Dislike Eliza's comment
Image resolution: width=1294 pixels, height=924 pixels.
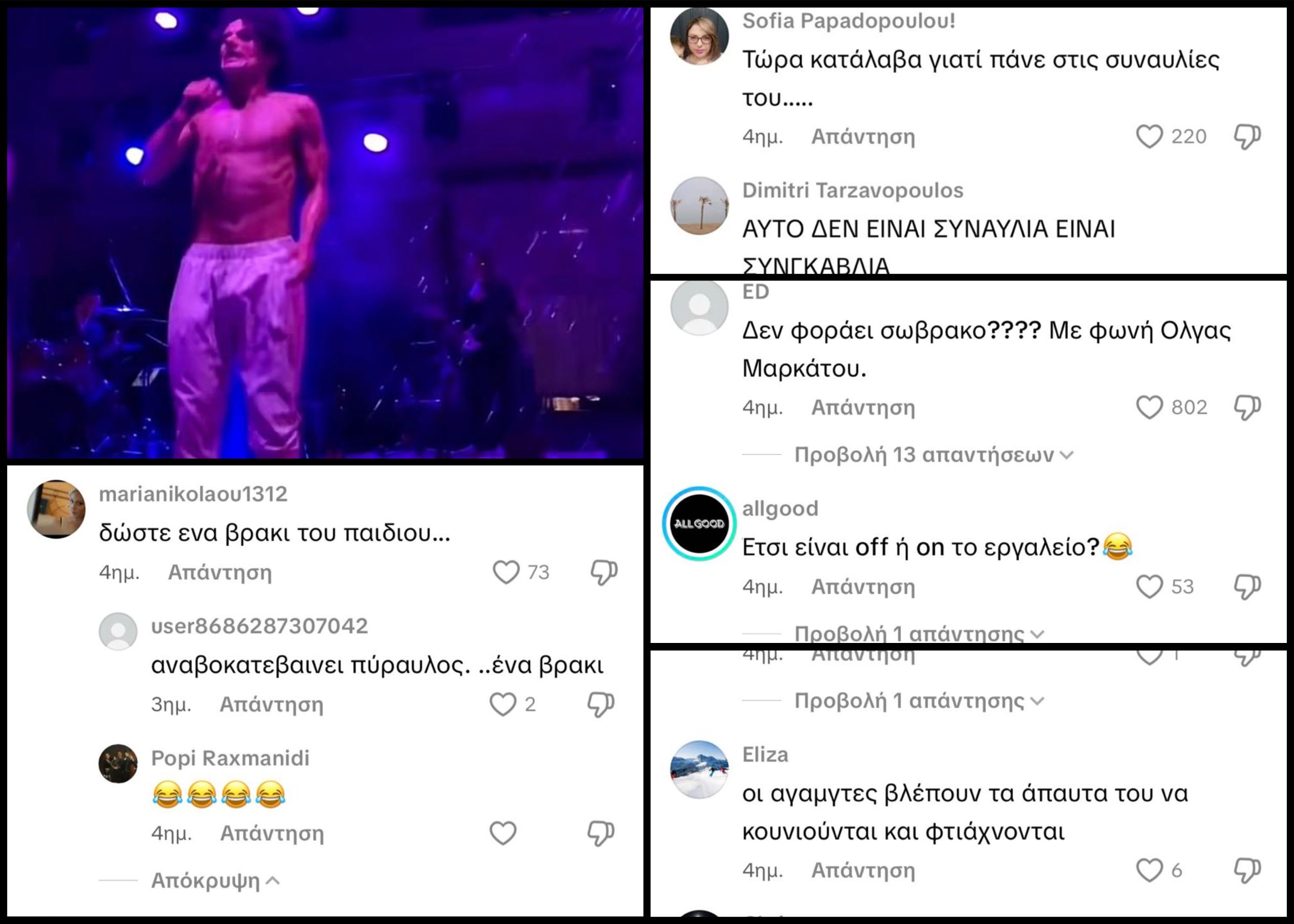1247,870
